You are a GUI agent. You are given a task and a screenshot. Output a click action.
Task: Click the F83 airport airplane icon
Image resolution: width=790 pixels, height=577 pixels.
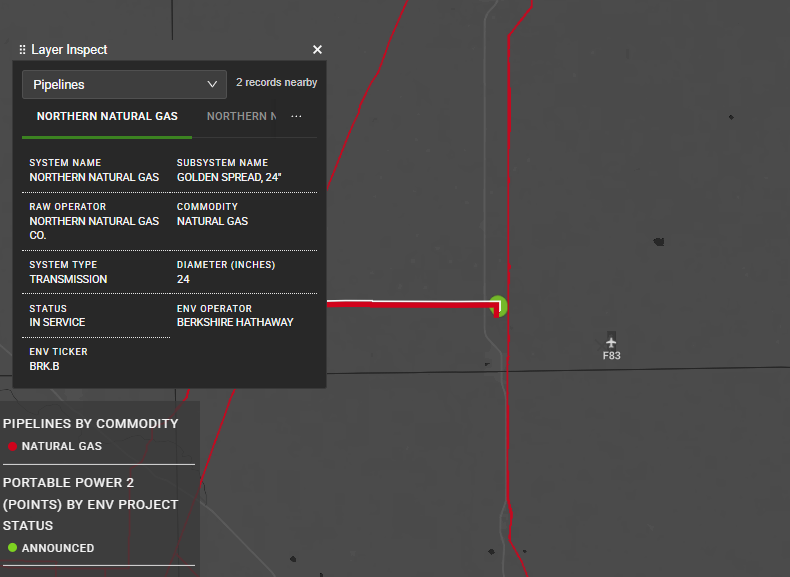612,342
